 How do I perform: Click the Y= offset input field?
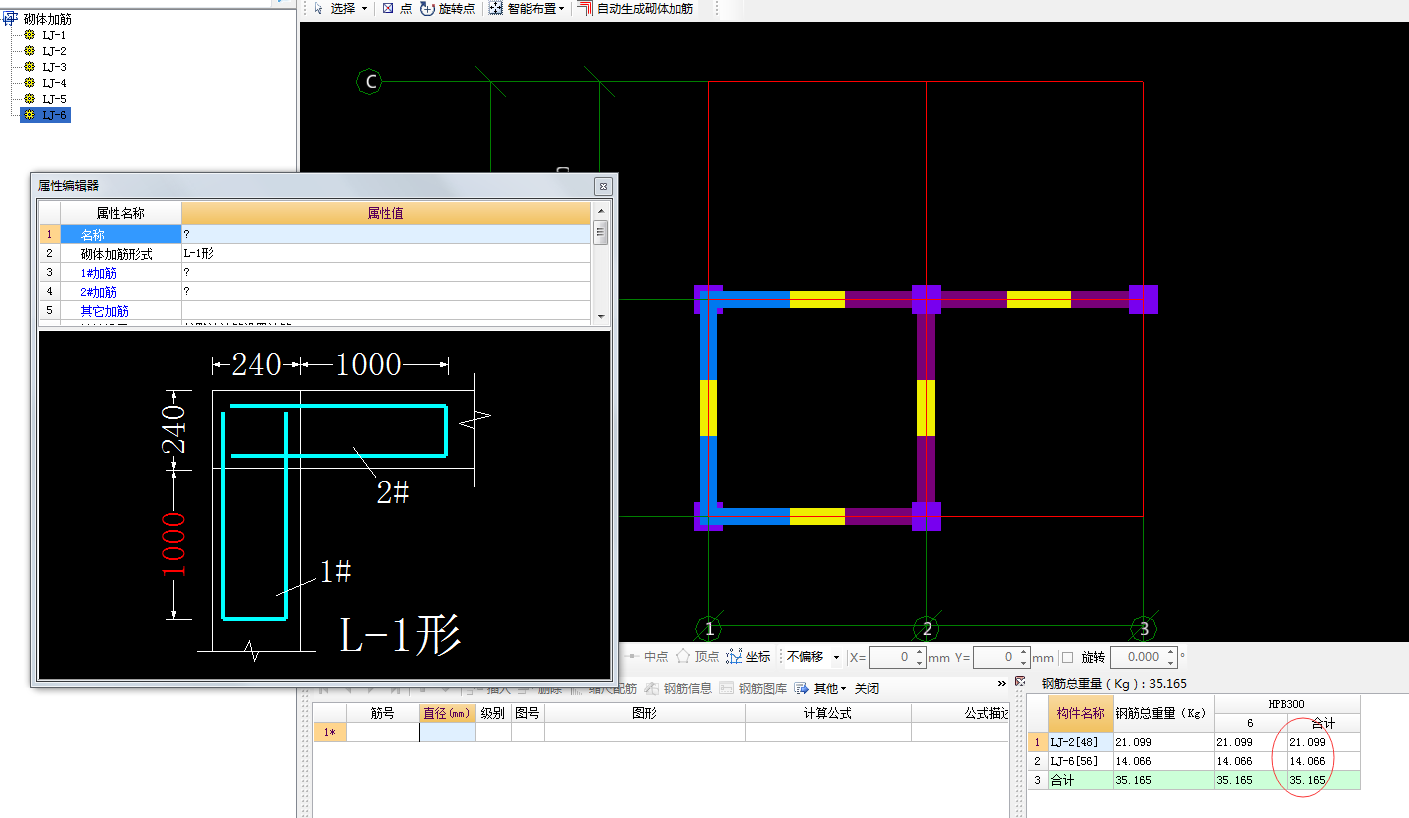coord(995,657)
